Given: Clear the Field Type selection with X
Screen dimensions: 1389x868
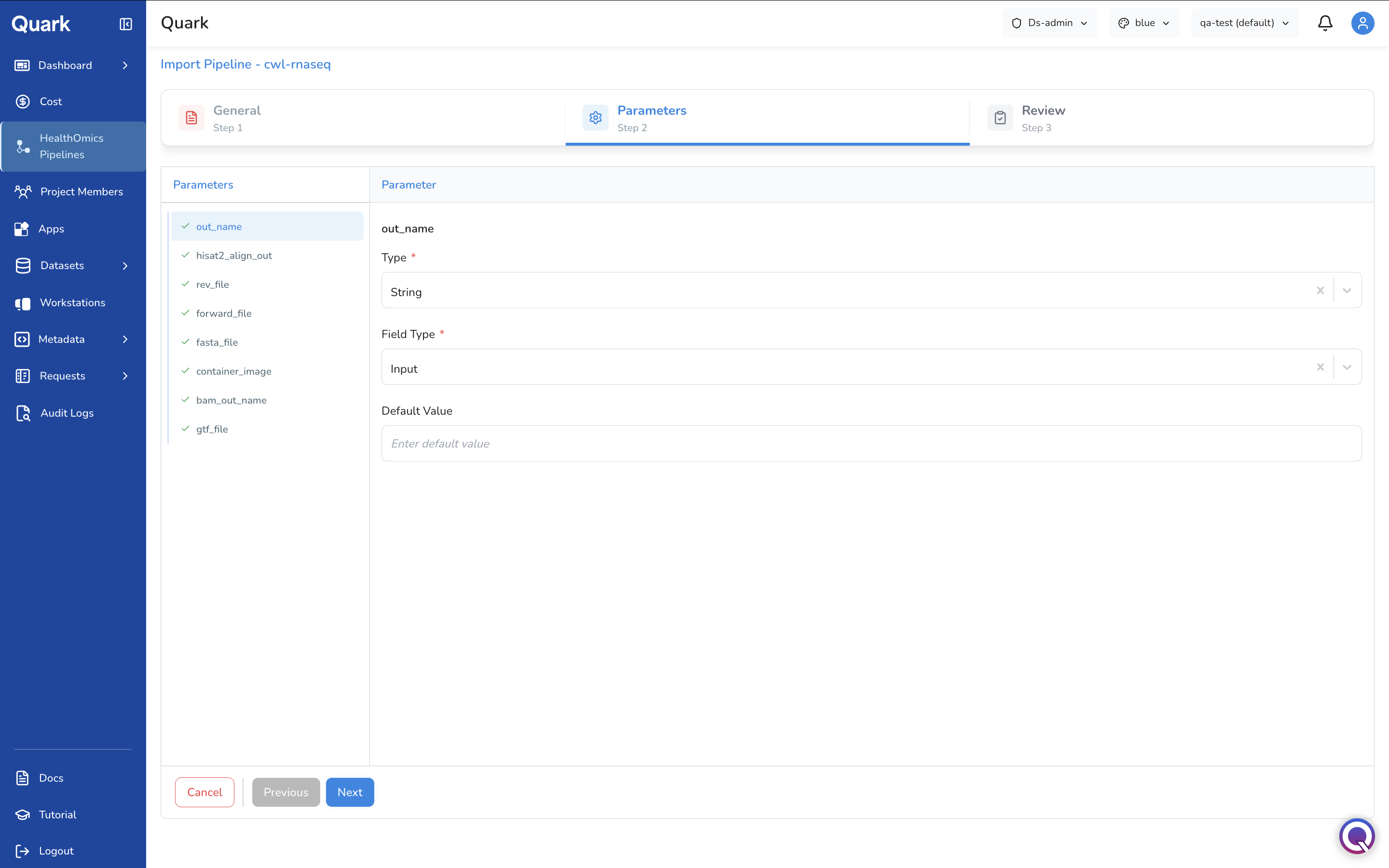Looking at the screenshot, I should [1320, 367].
